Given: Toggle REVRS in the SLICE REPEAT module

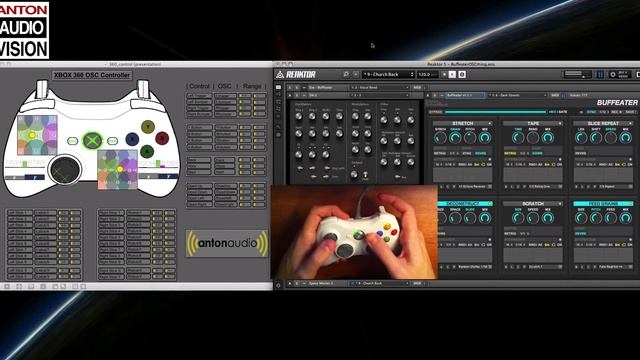Looking at the screenshot, I should pyautogui.click(x=580, y=153).
